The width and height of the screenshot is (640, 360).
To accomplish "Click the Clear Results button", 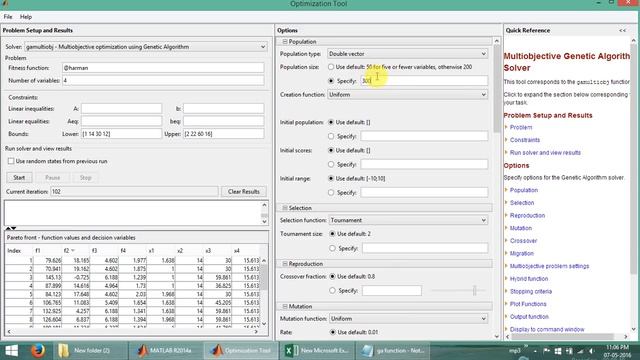I will click(244, 191).
